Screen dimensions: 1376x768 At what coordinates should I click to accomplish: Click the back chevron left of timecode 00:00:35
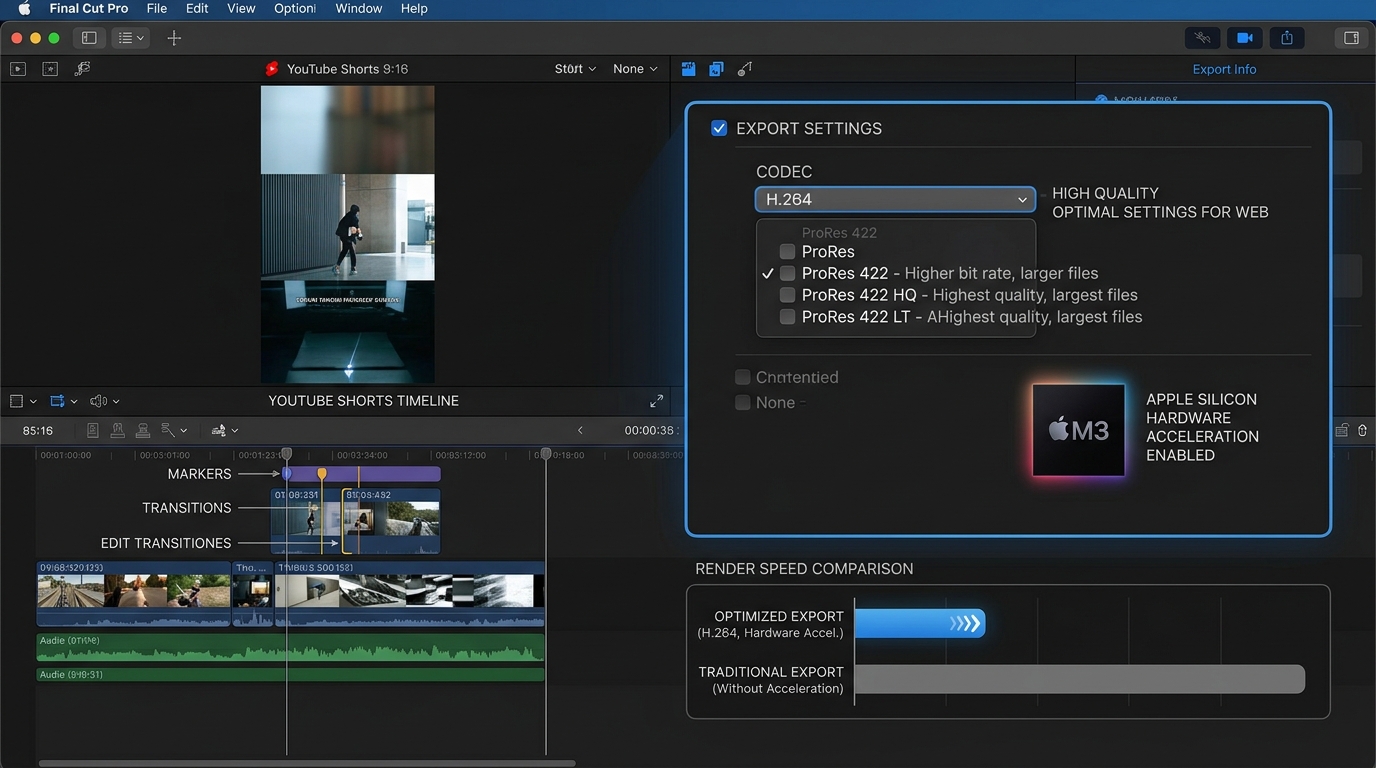[580, 430]
